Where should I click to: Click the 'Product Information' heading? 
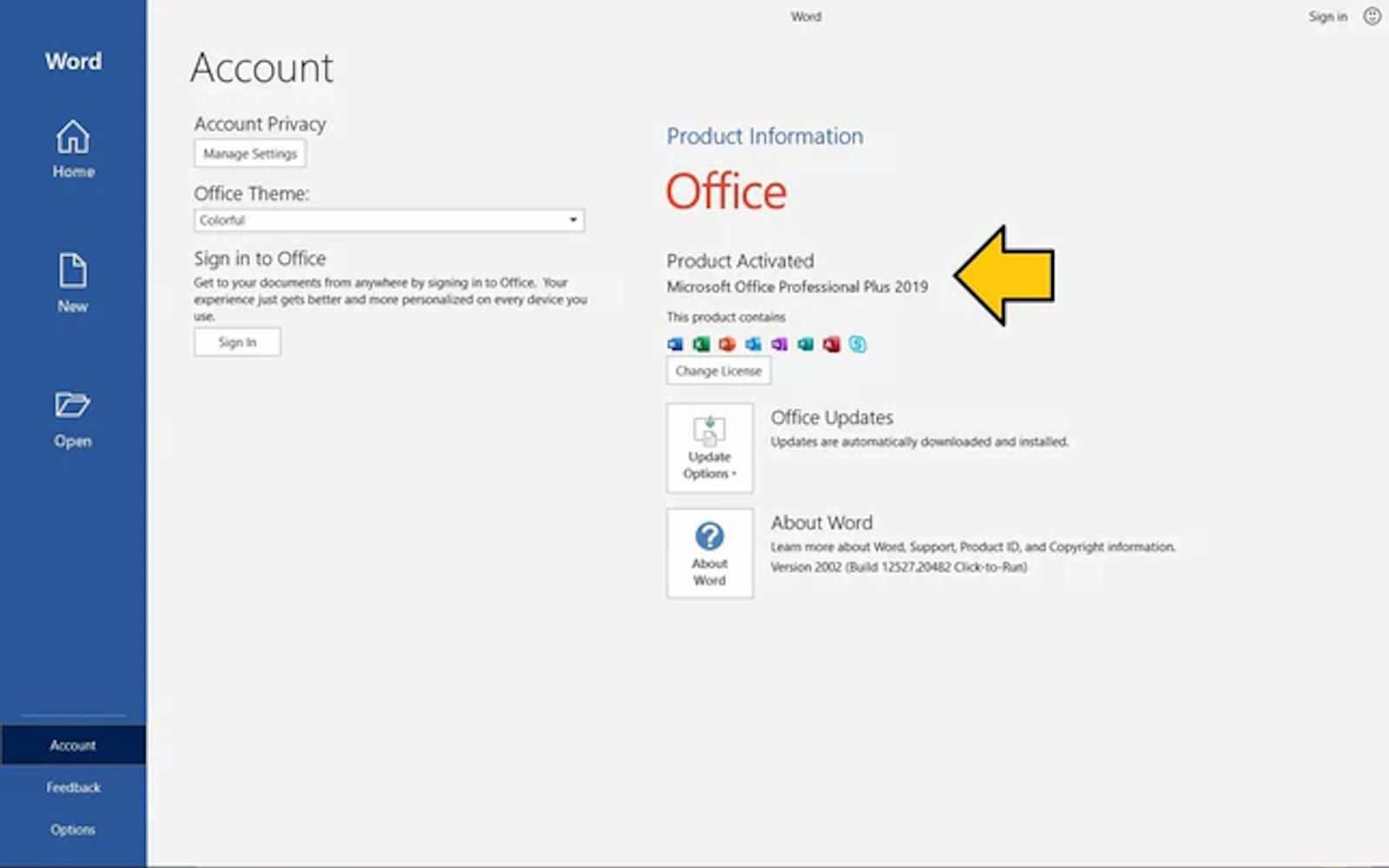(x=765, y=136)
